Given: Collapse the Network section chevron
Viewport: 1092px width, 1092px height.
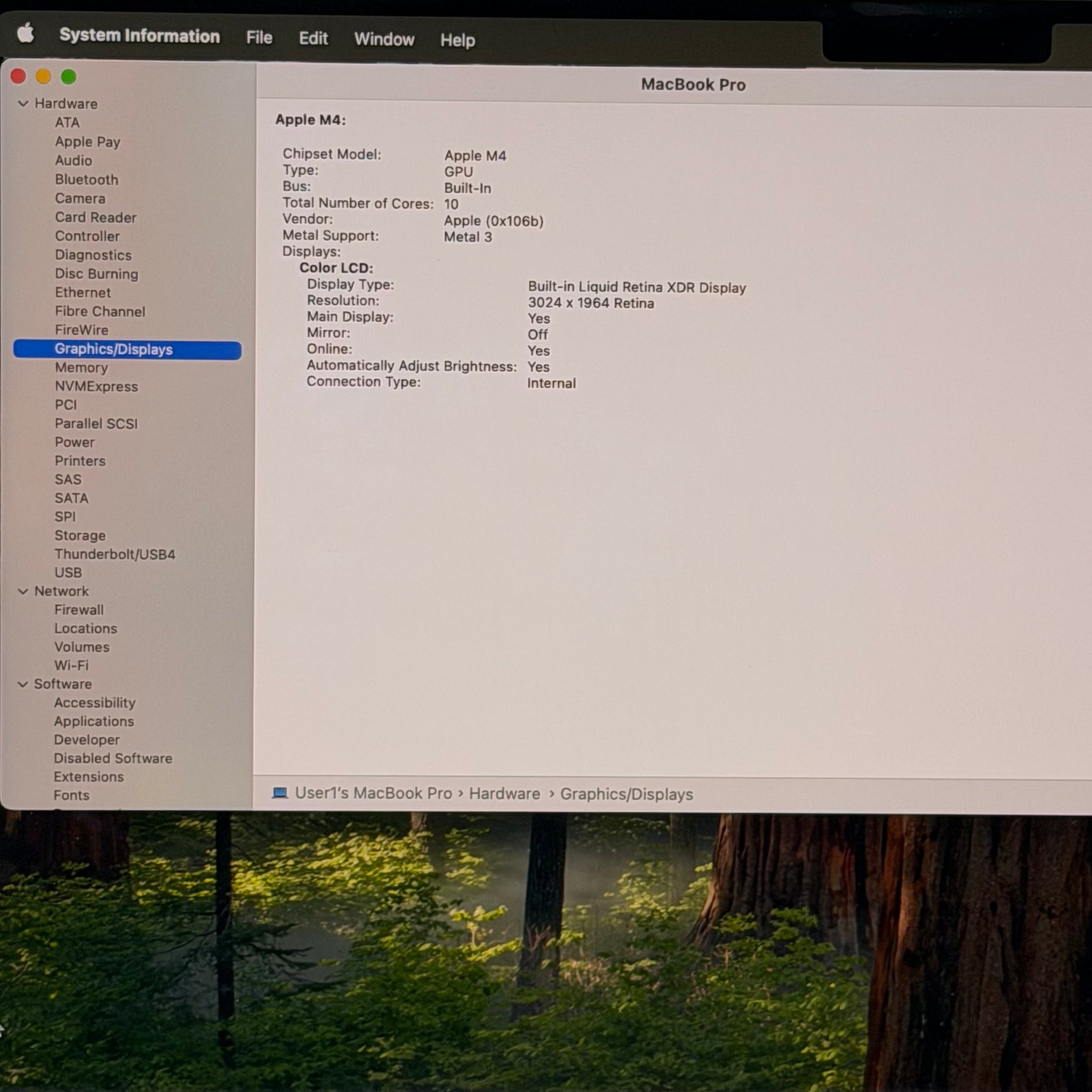Looking at the screenshot, I should [x=23, y=591].
